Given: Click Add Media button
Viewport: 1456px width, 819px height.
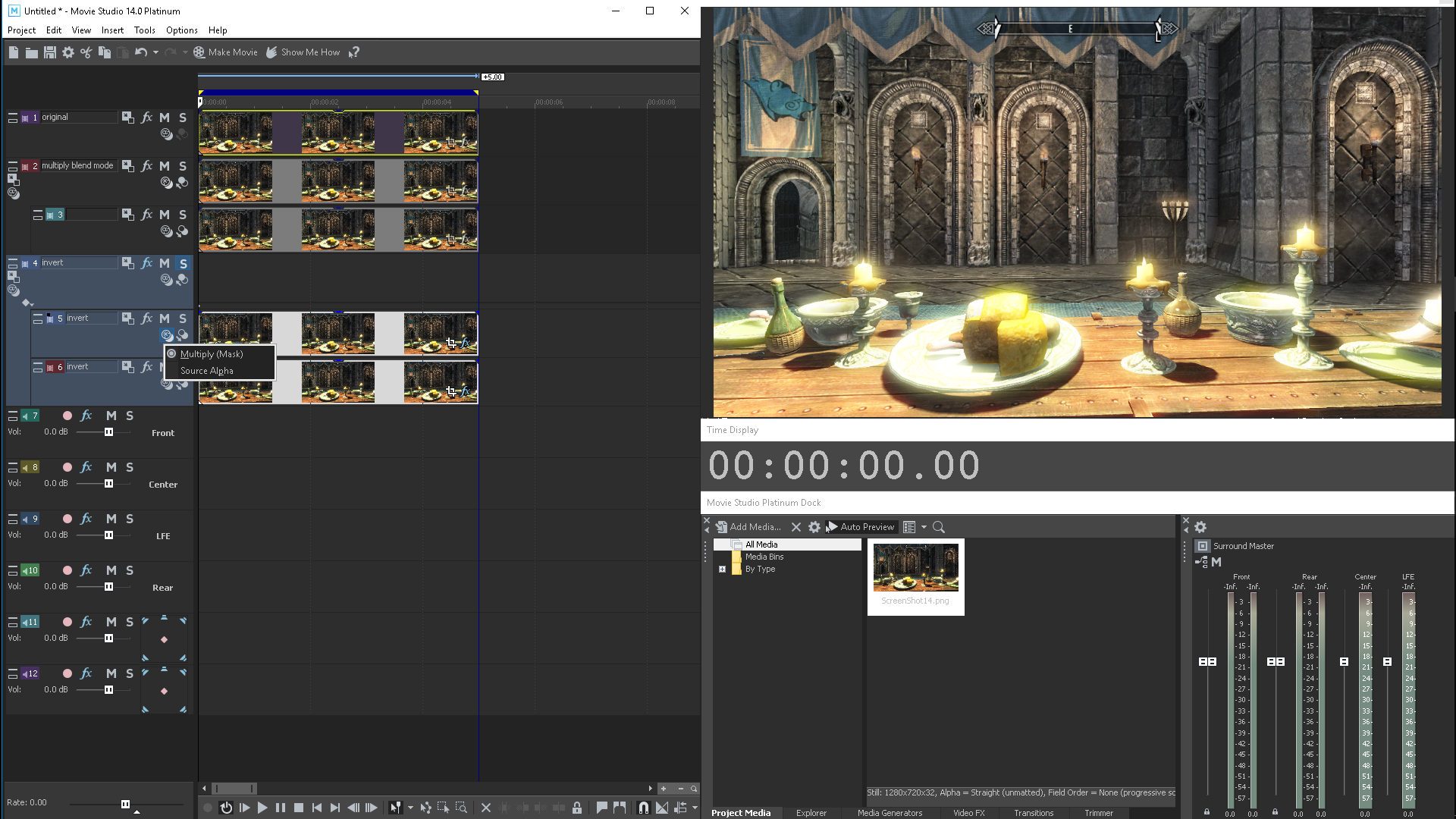Looking at the screenshot, I should (748, 527).
